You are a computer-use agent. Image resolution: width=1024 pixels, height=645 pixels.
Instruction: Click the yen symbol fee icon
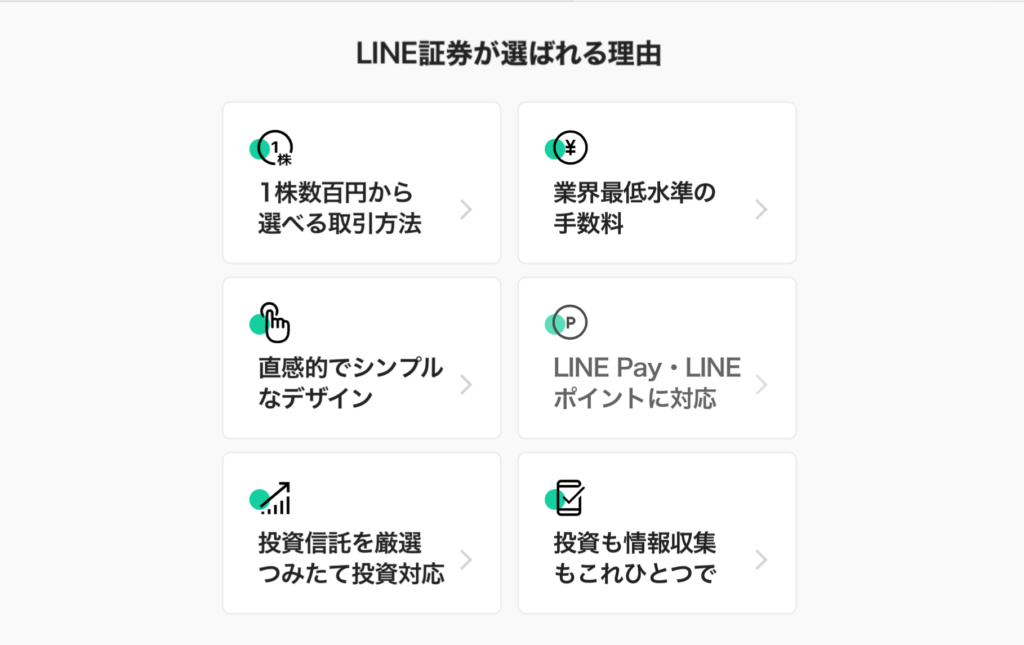coord(566,148)
